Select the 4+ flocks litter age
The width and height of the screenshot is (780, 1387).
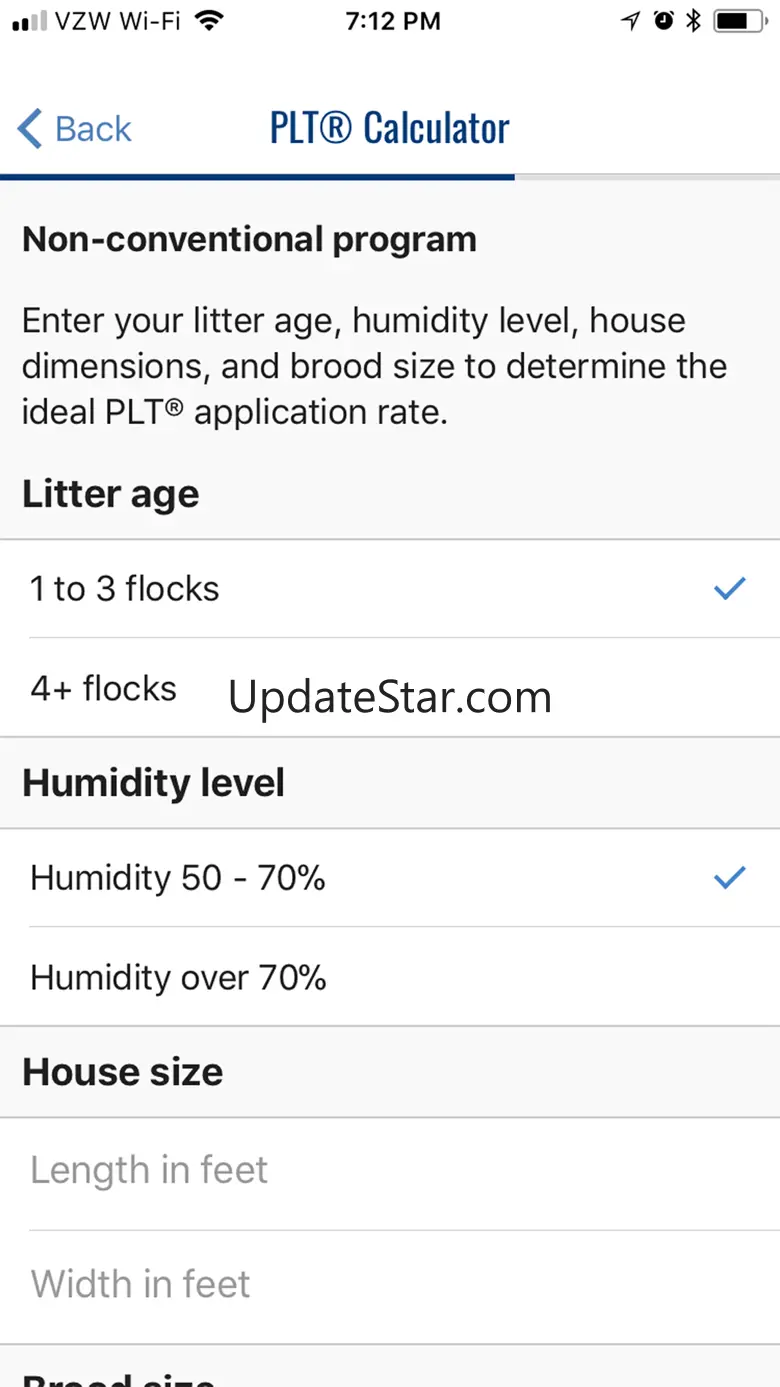pos(104,688)
